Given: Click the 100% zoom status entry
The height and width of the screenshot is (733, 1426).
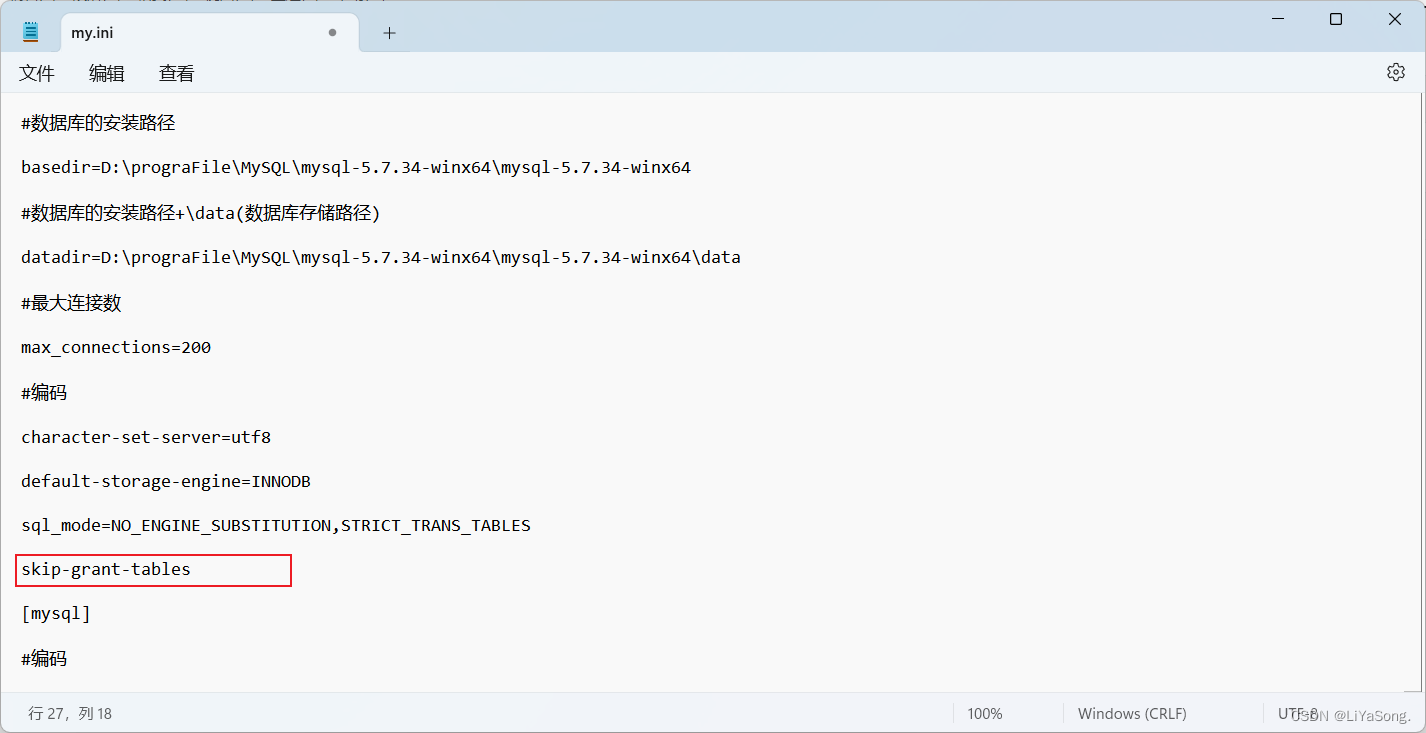Looking at the screenshot, I should pyautogui.click(x=985, y=713).
